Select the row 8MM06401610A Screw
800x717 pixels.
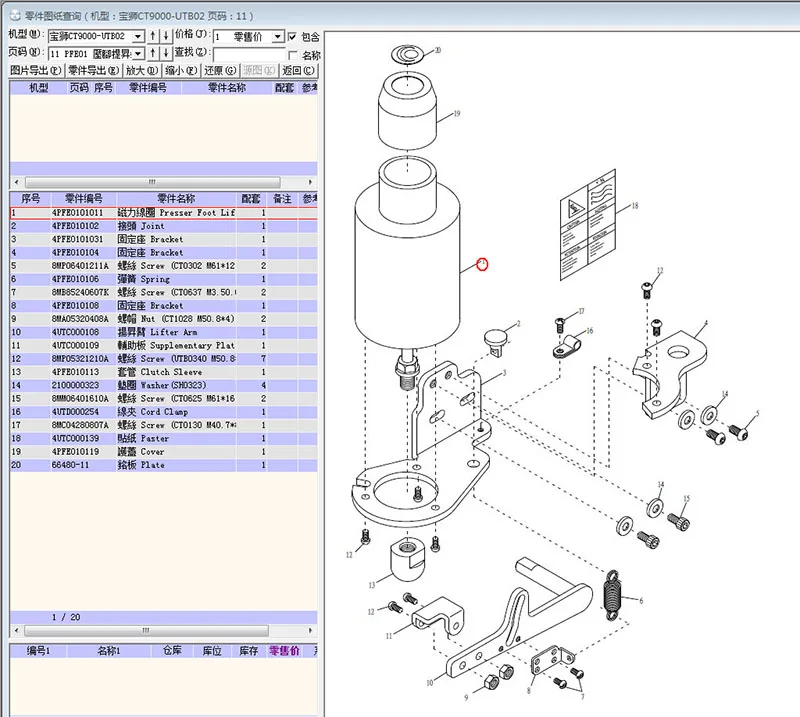click(x=163, y=399)
